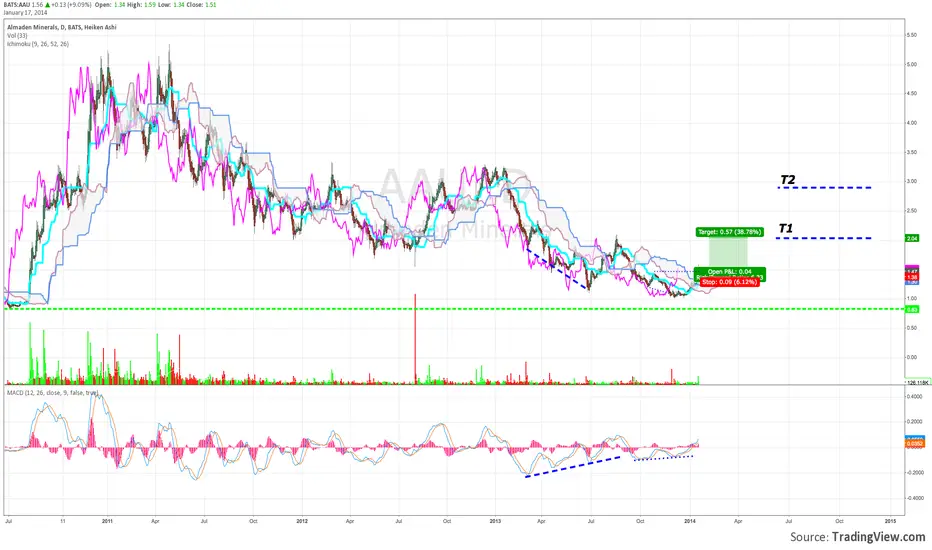932x550 pixels.
Task: Click the Target: 0.57 (38.78%) green tag
Action: coord(729,232)
